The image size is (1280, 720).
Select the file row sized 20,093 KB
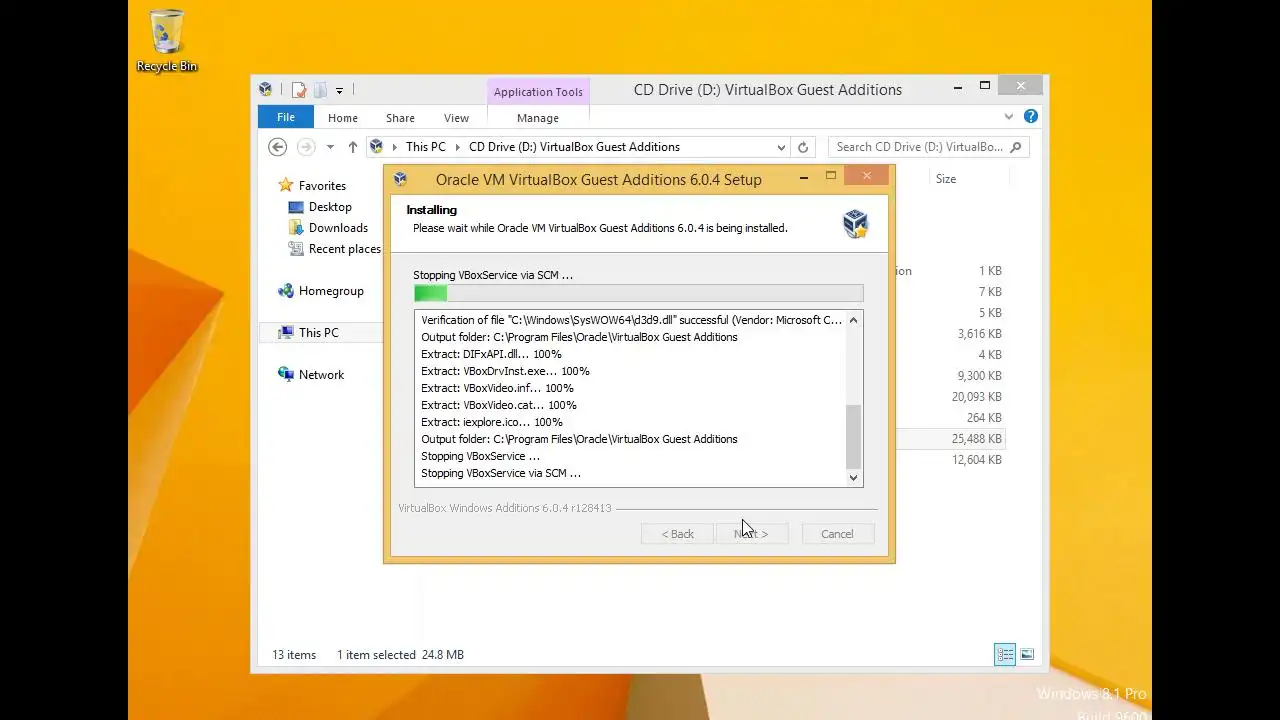click(x=950, y=397)
